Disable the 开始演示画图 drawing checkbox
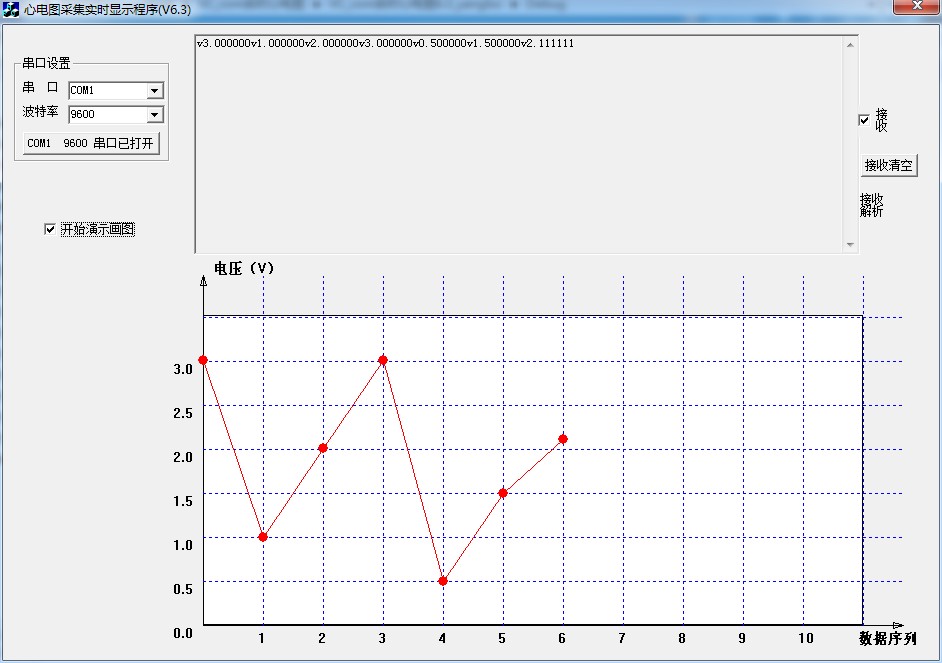Screen dimensions: 942x663 [48, 229]
